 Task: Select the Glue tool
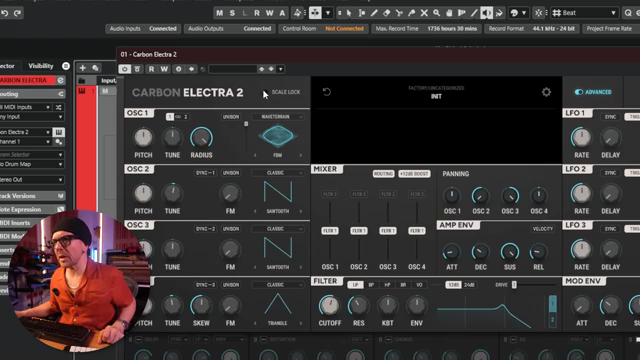pyautogui.click(x=411, y=13)
